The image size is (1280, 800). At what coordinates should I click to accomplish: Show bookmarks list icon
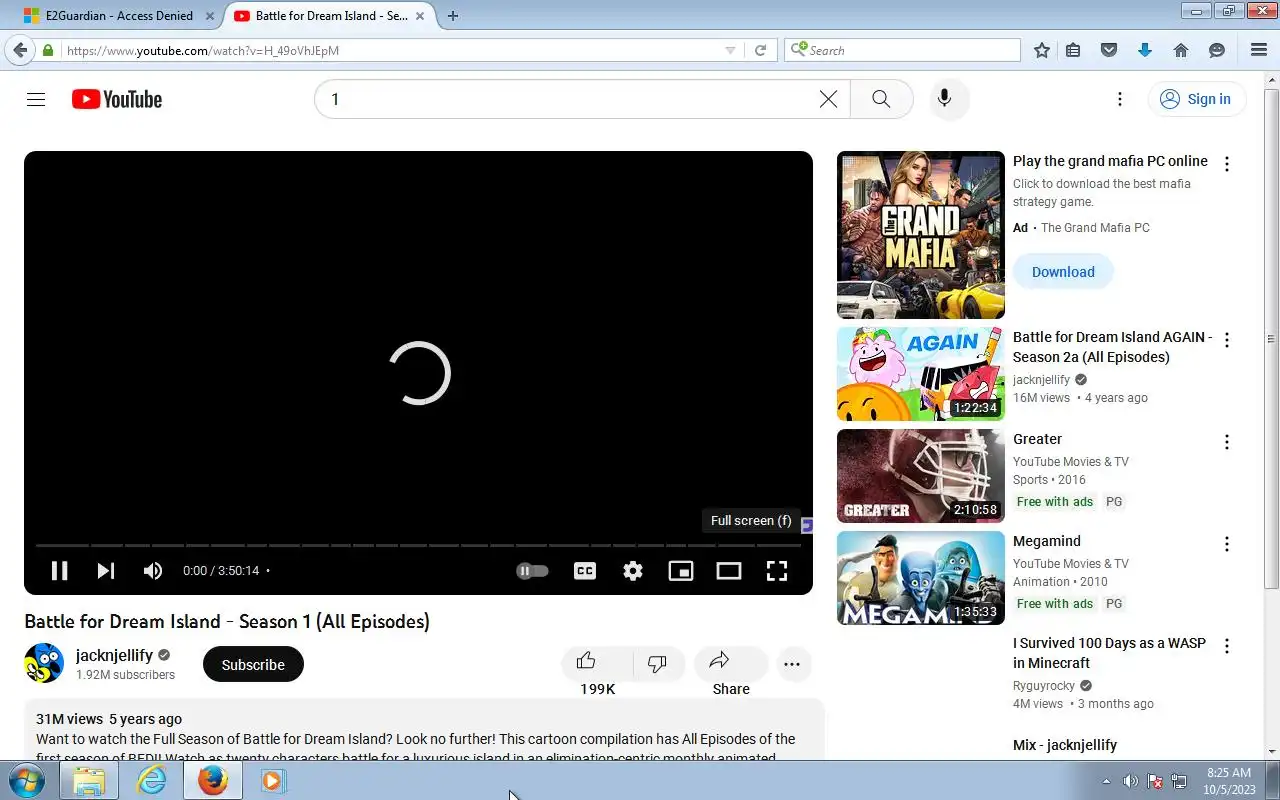coord(1073,50)
